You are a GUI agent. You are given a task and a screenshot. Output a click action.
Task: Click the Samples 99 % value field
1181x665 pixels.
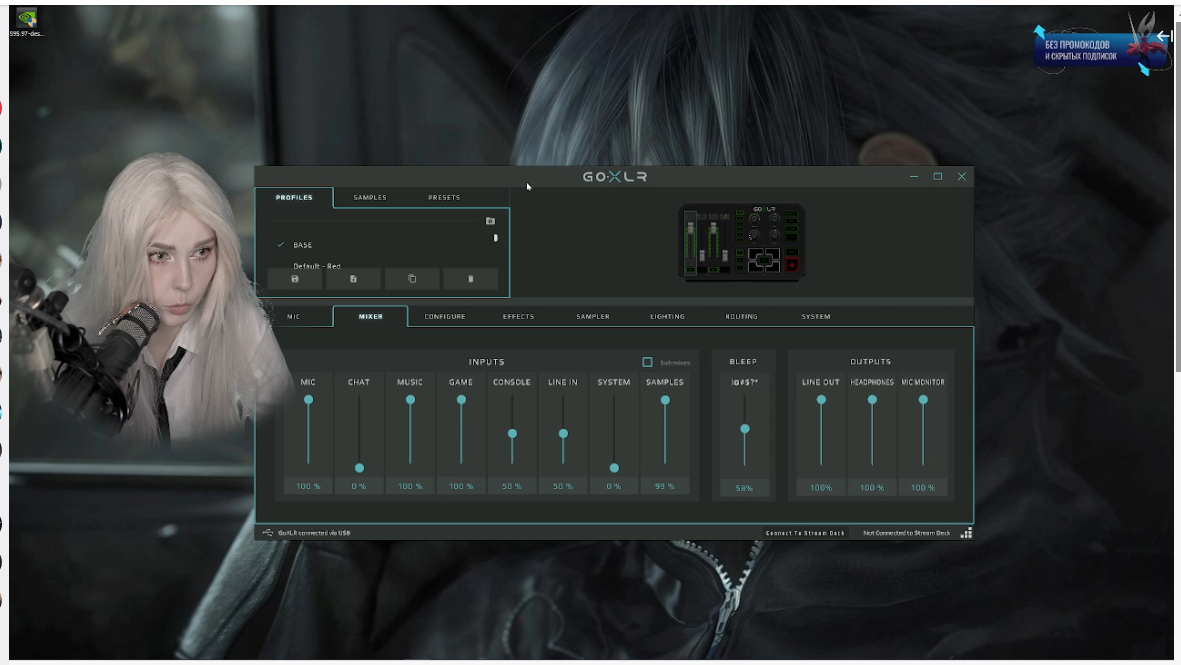[x=665, y=487]
